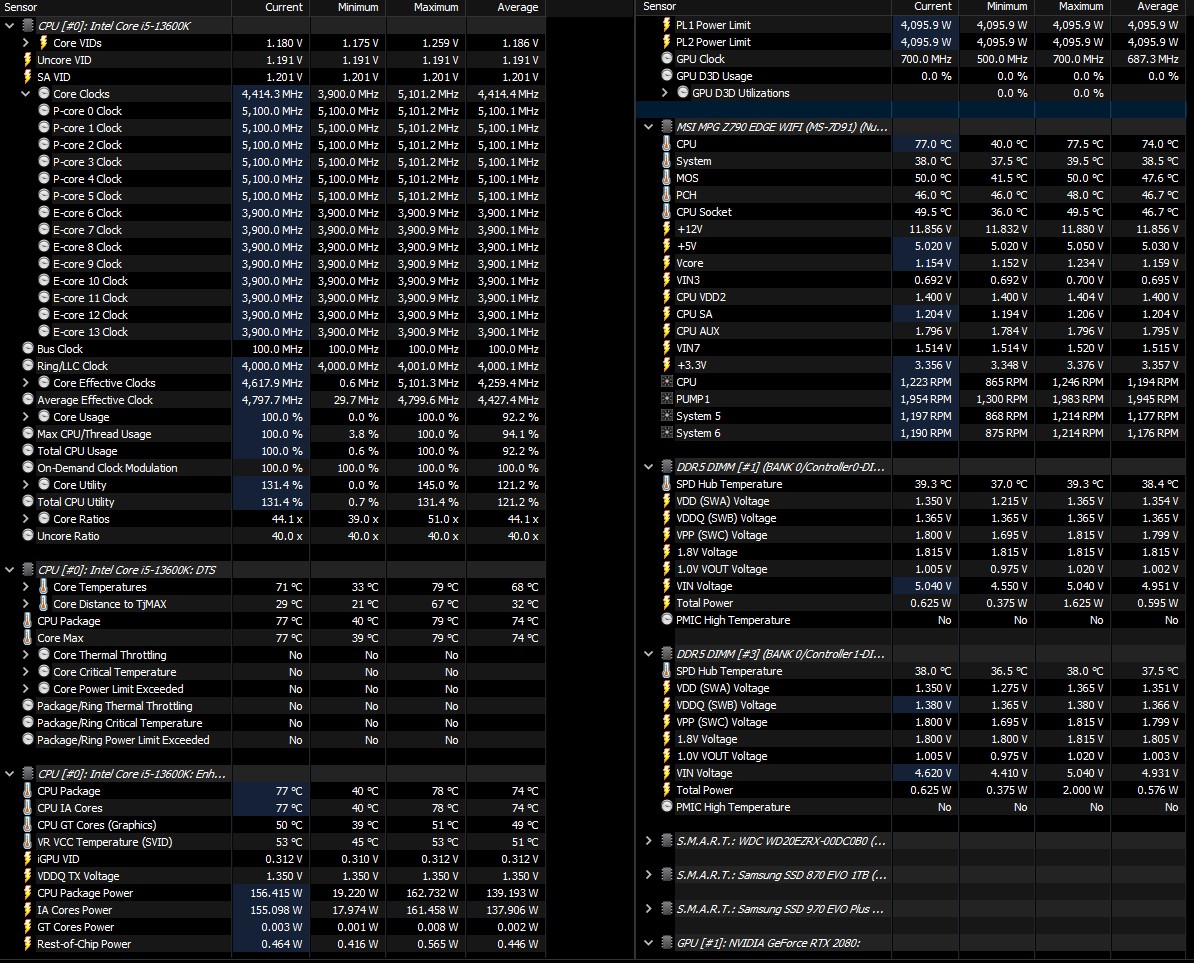Click the 156.415 W CPU Package Power current value
This screenshot has height=963, width=1194.
click(276, 893)
